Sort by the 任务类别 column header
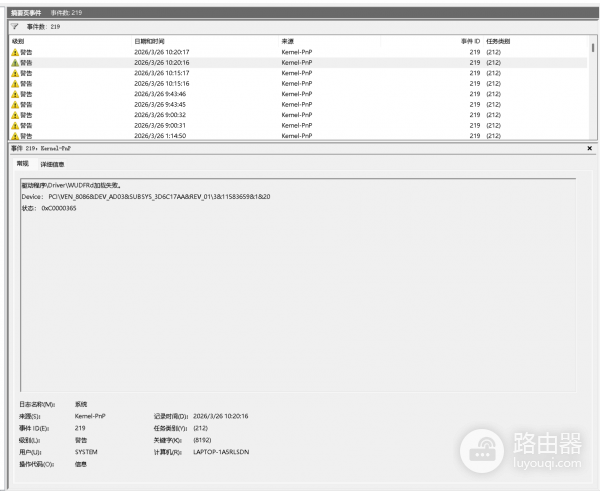The height and width of the screenshot is (491, 600). coord(498,41)
